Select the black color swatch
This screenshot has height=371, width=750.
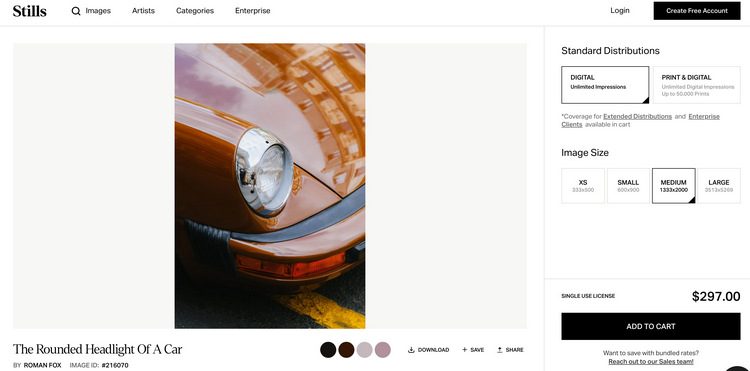pos(328,350)
